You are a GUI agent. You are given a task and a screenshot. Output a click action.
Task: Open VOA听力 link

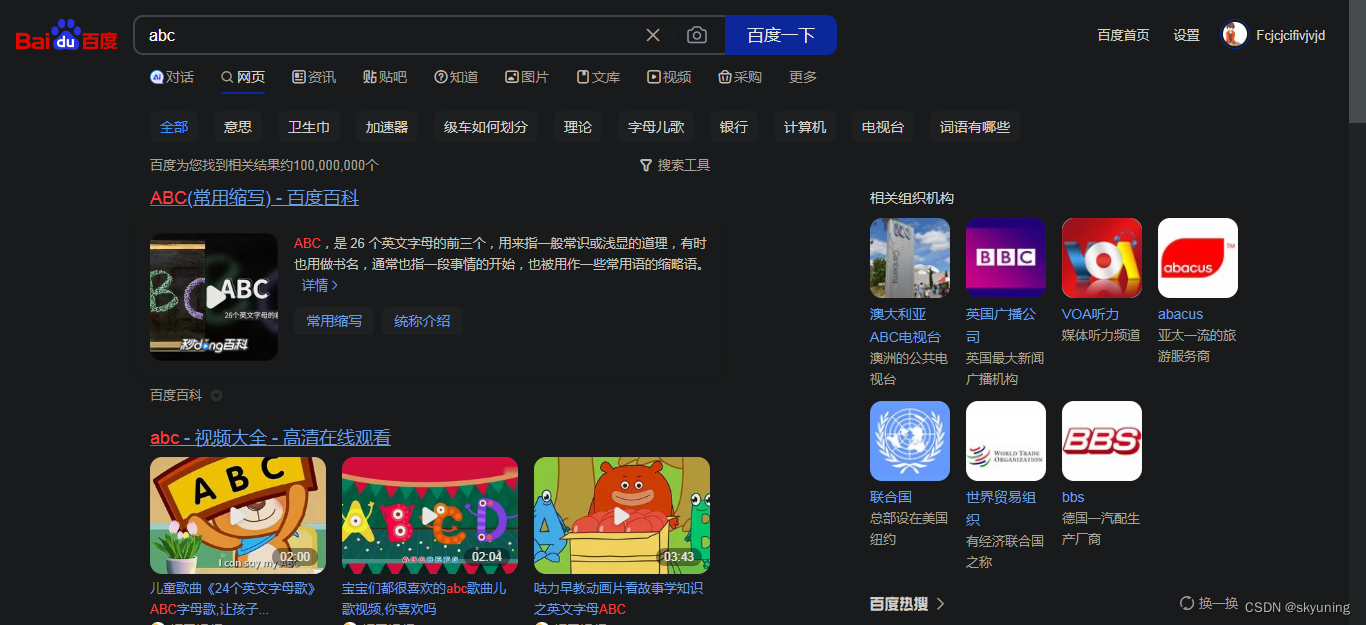(x=1090, y=314)
